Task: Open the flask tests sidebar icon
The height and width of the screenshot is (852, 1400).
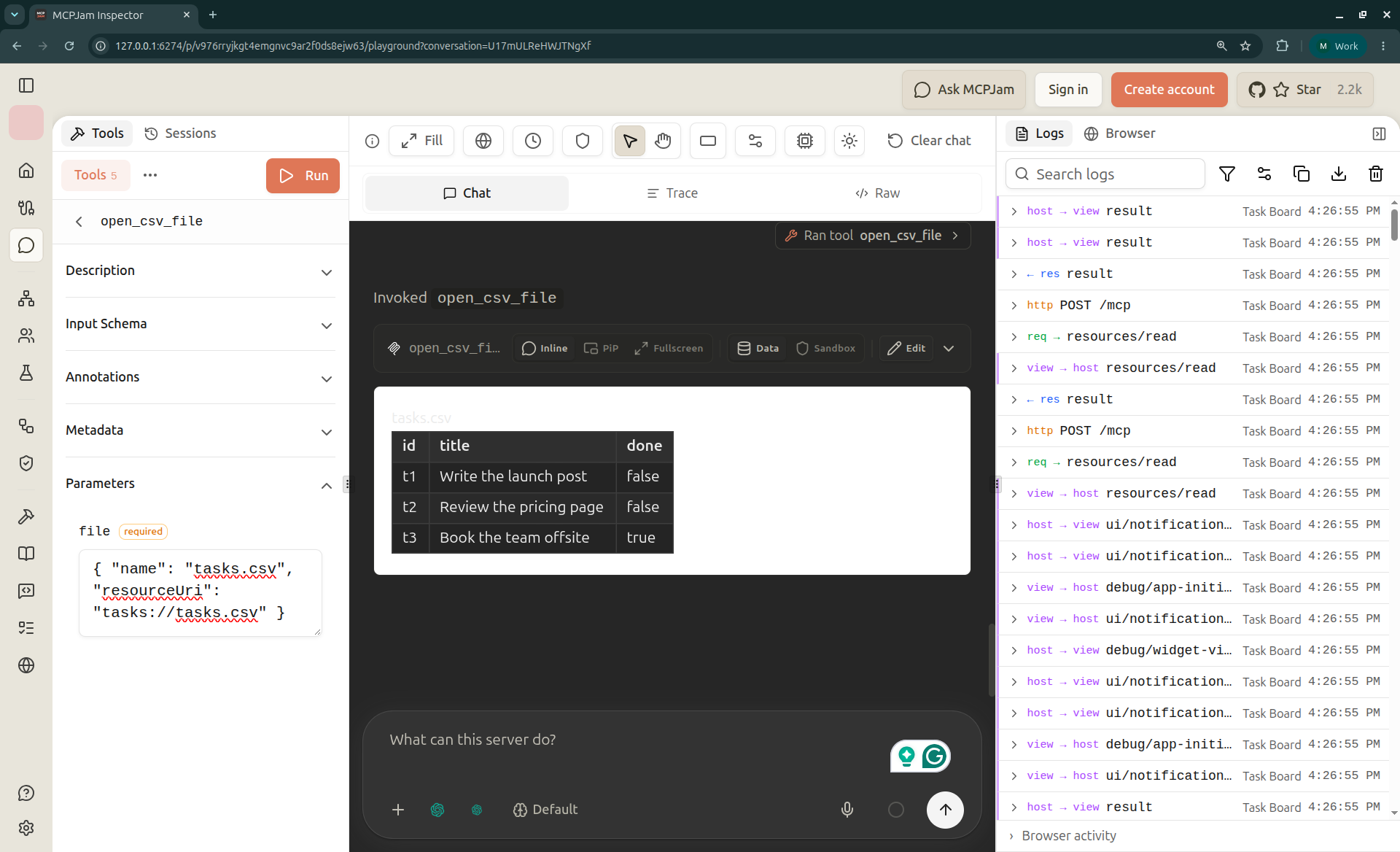Action: (26, 373)
